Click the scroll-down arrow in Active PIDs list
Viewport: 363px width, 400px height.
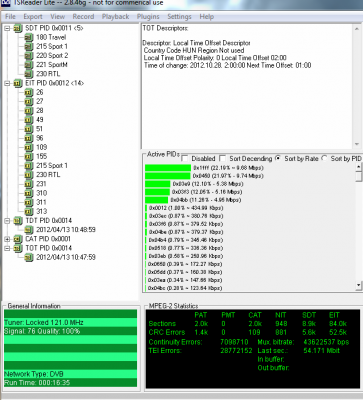(x=359, y=285)
